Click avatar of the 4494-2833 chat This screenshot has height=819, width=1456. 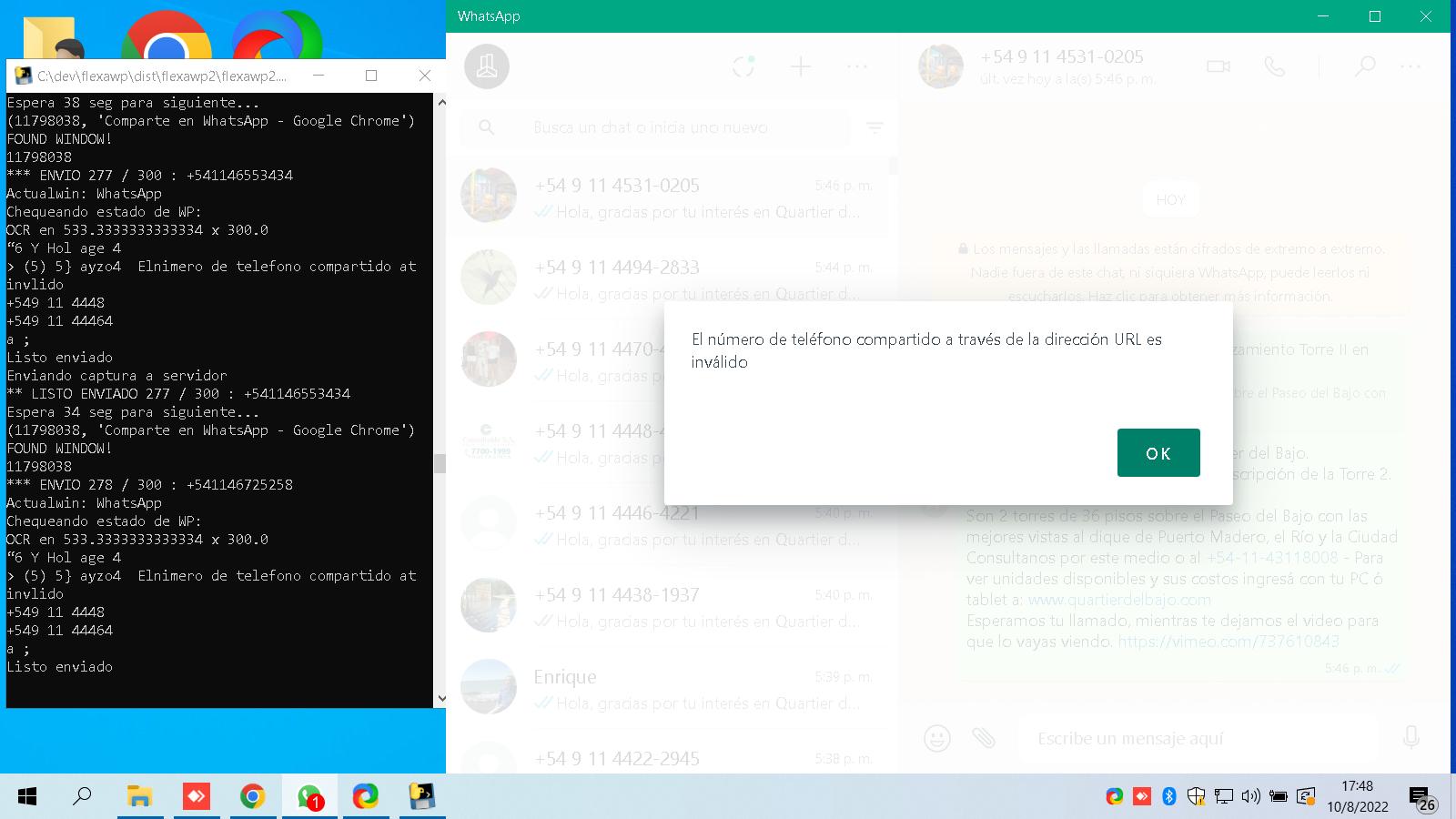click(x=489, y=277)
